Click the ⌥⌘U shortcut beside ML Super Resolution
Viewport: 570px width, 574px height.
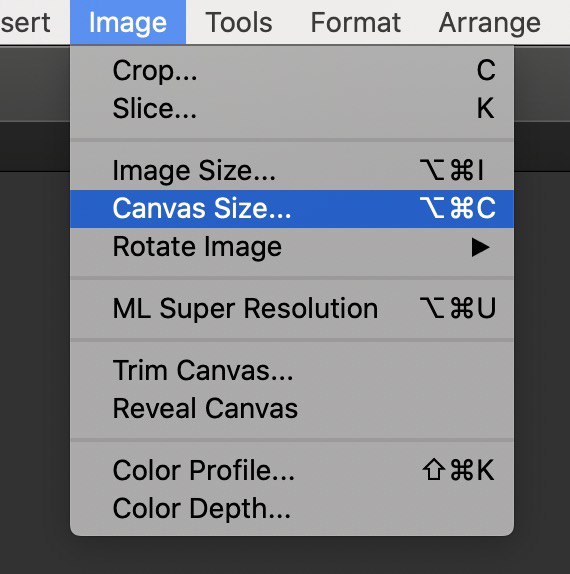[x=458, y=308]
